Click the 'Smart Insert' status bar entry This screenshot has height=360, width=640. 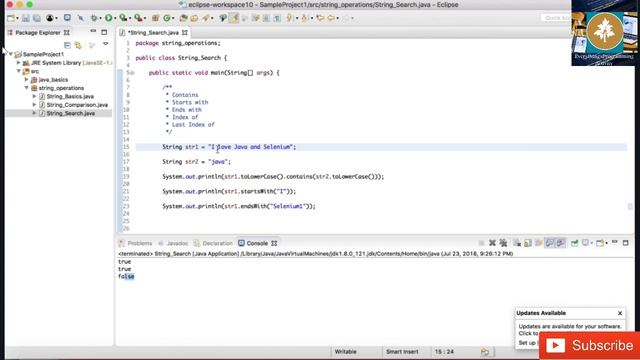click(x=402, y=351)
